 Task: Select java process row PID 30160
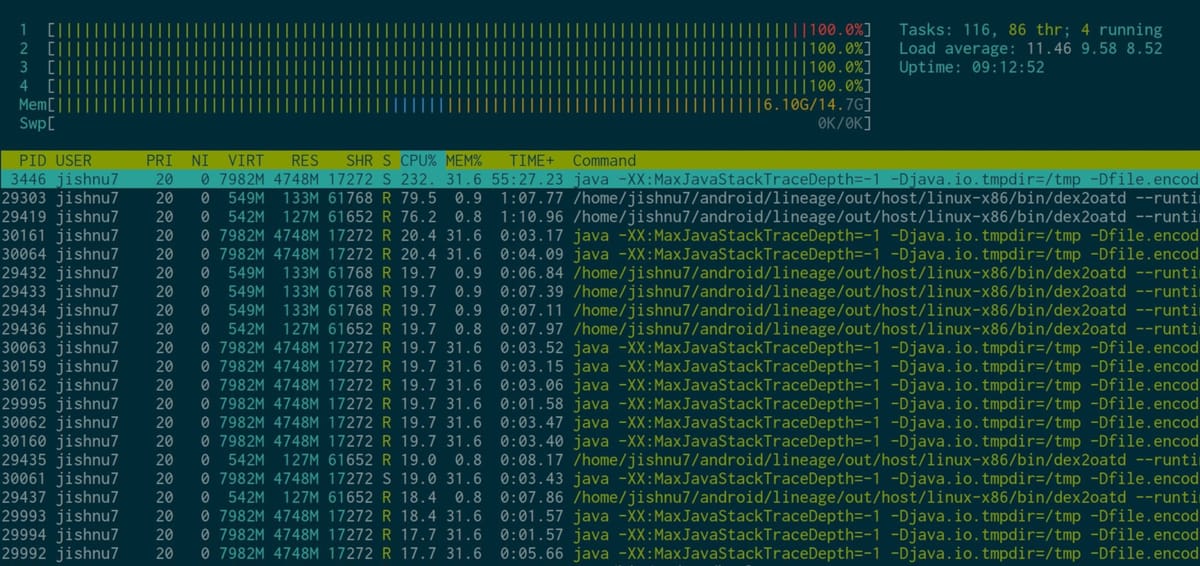click(x=600, y=441)
